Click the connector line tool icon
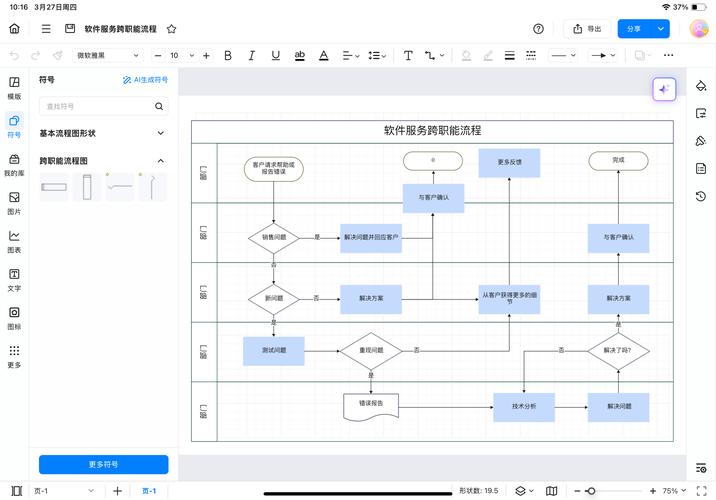Image resolution: width=716 pixels, height=500 pixels. click(432, 56)
